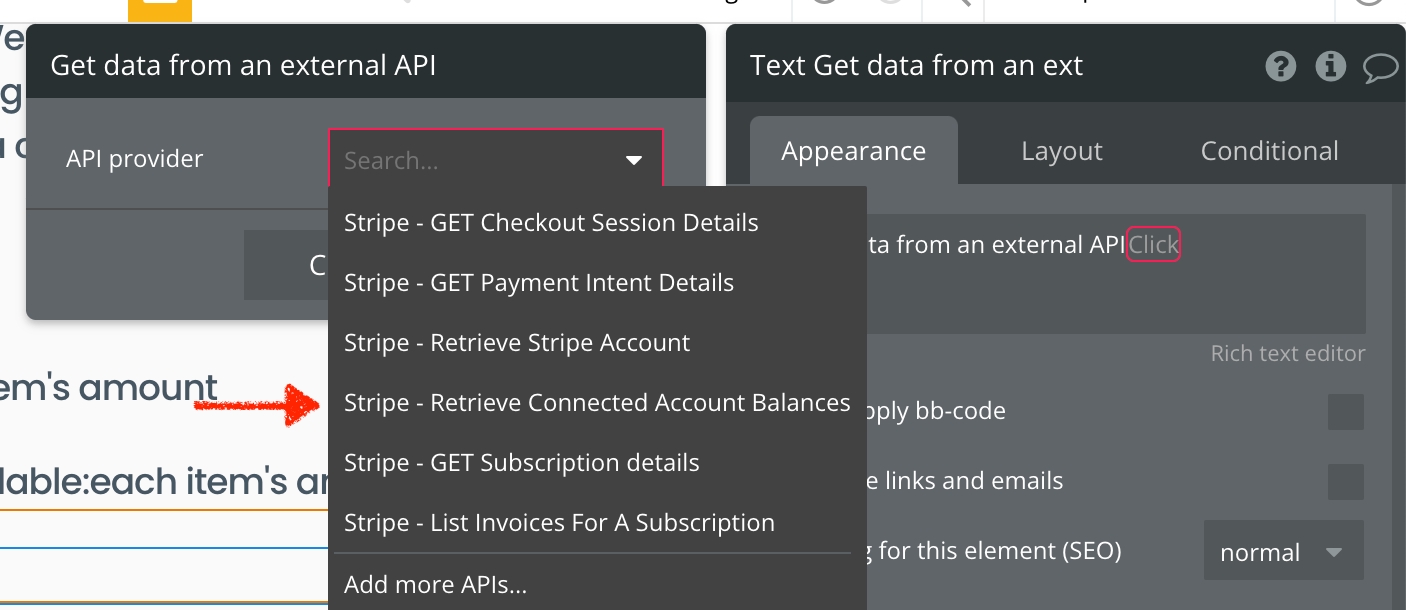Pick Stripe - Retrieve Stripe Account option
This screenshot has height=610, width=1406.
[x=517, y=343]
